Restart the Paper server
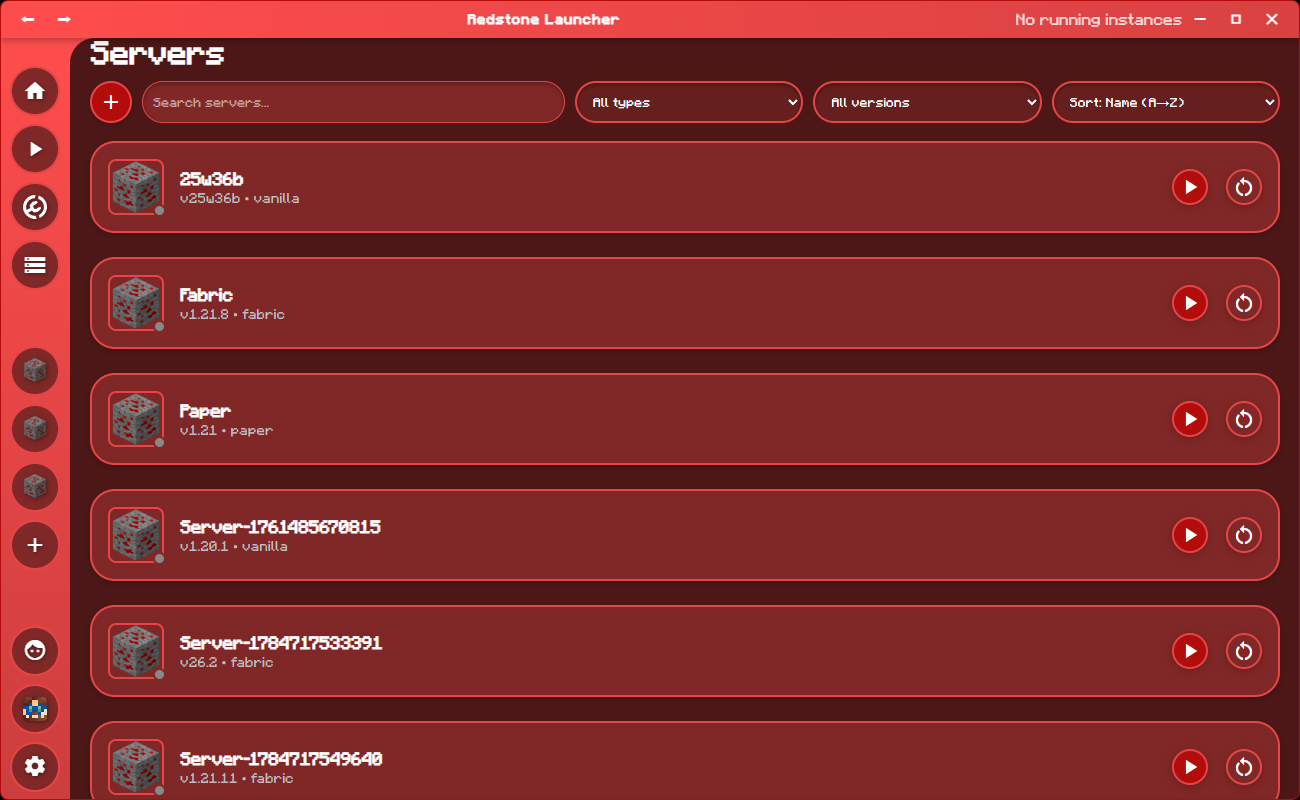 coord(1244,419)
